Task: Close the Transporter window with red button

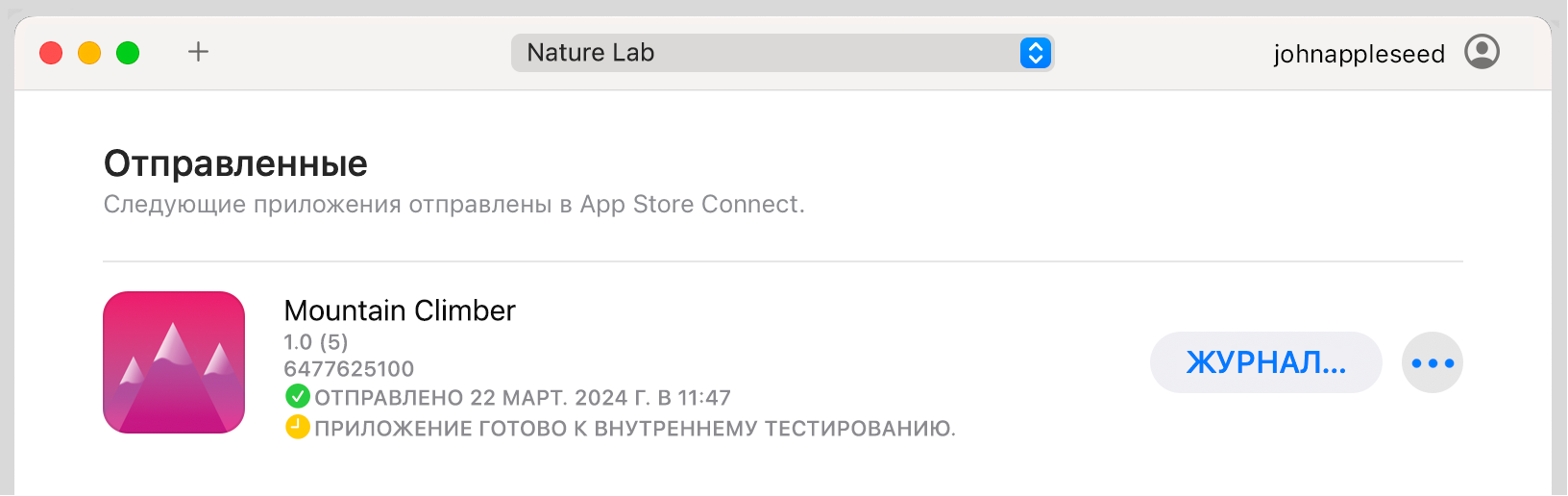Action: tap(51, 53)
